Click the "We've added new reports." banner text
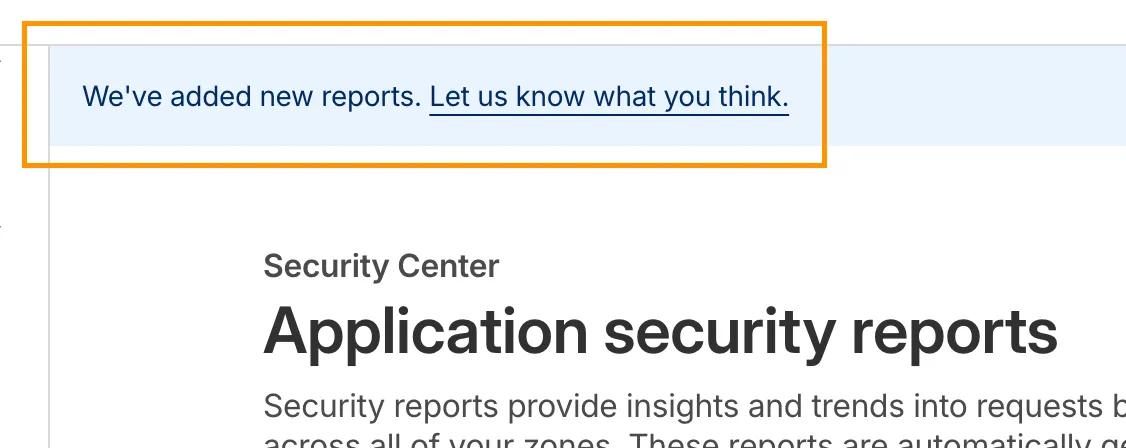This screenshot has height=448, width=1126. click(252, 97)
